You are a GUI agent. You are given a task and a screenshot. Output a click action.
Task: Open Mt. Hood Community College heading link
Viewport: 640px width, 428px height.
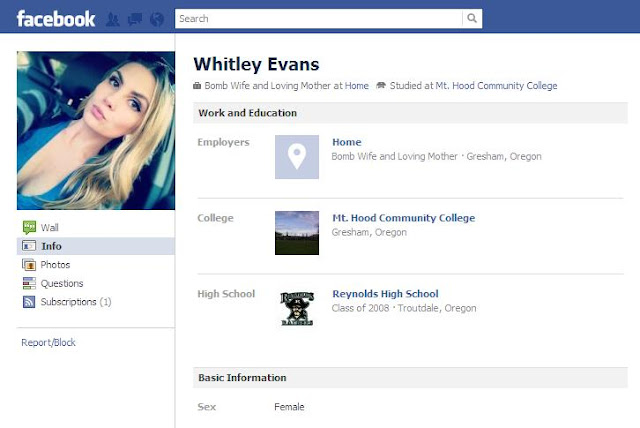pyautogui.click(x=403, y=218)
